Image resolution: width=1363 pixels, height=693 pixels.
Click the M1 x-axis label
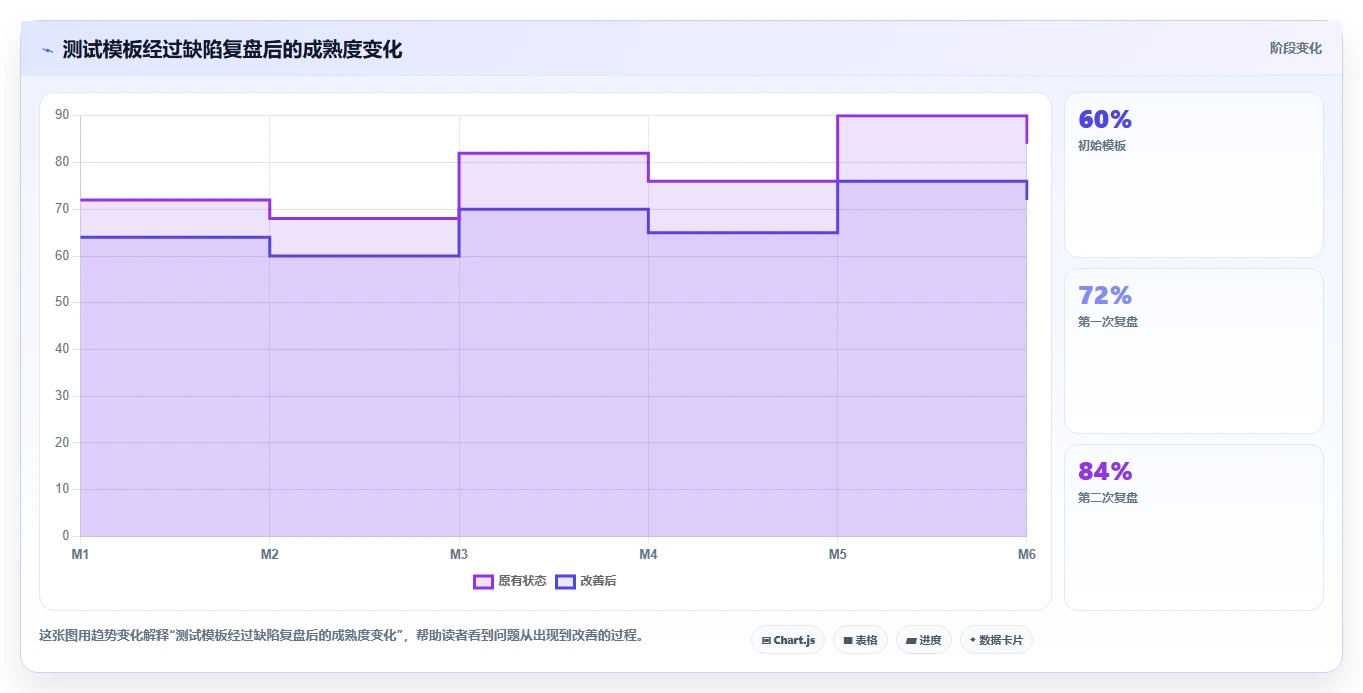80,553
